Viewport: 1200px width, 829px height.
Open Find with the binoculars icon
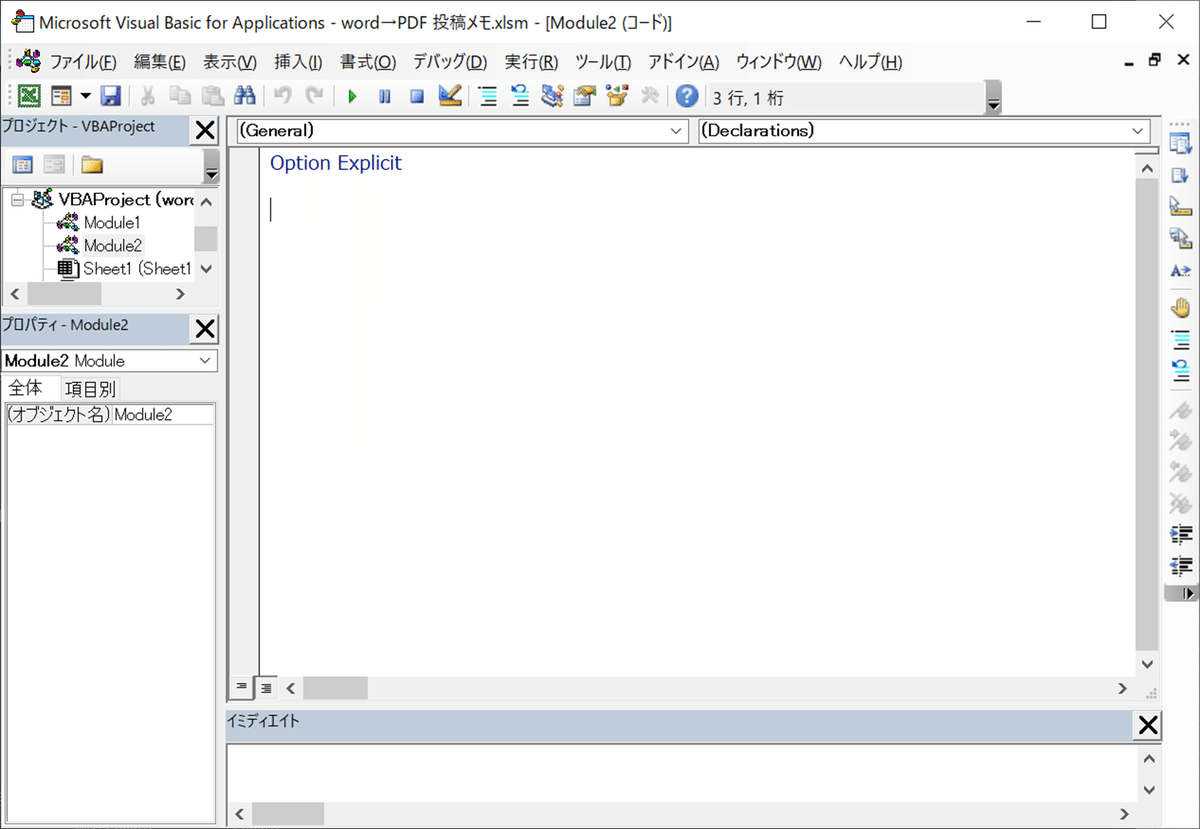[x=245, y=96]
